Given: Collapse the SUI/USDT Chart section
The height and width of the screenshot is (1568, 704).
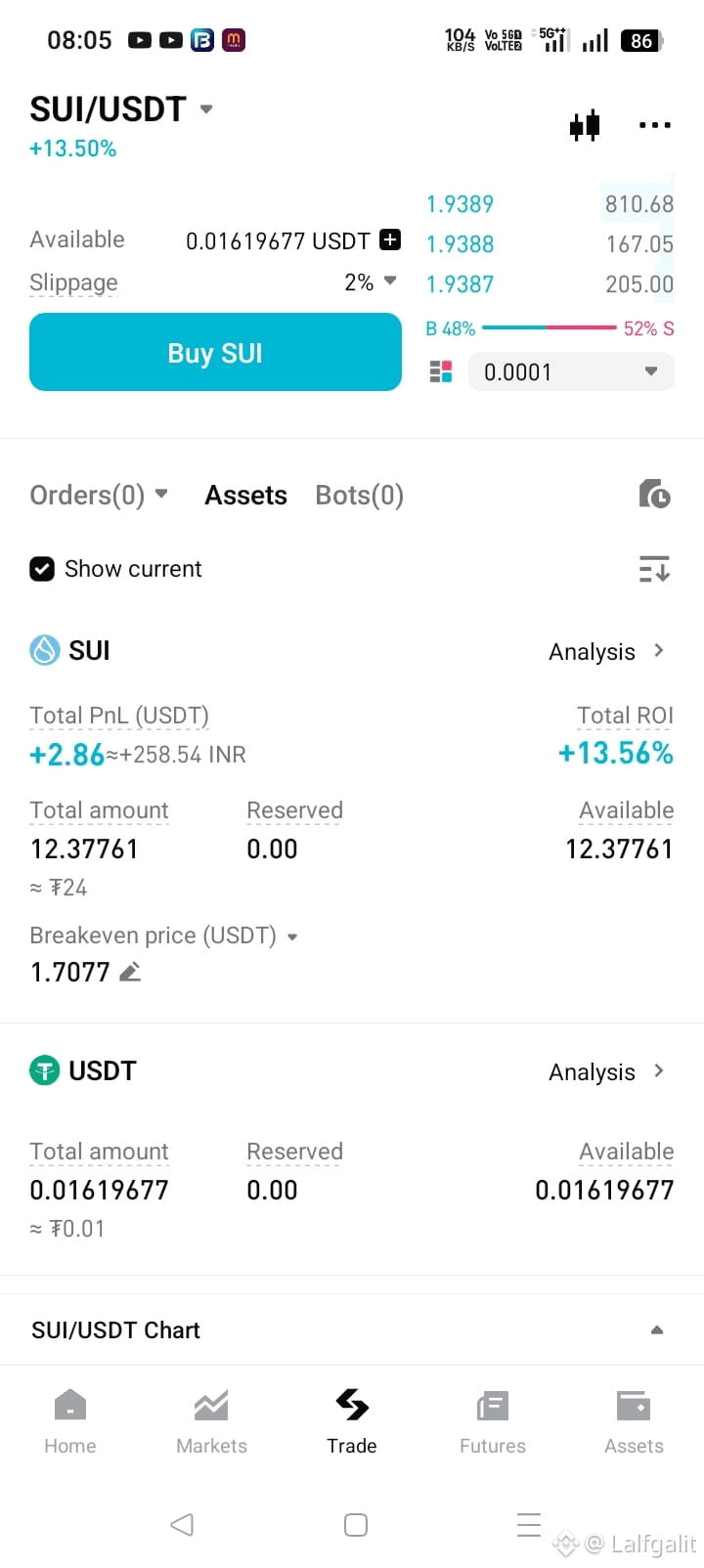Looking at the screenshot, I should 657,1329.
